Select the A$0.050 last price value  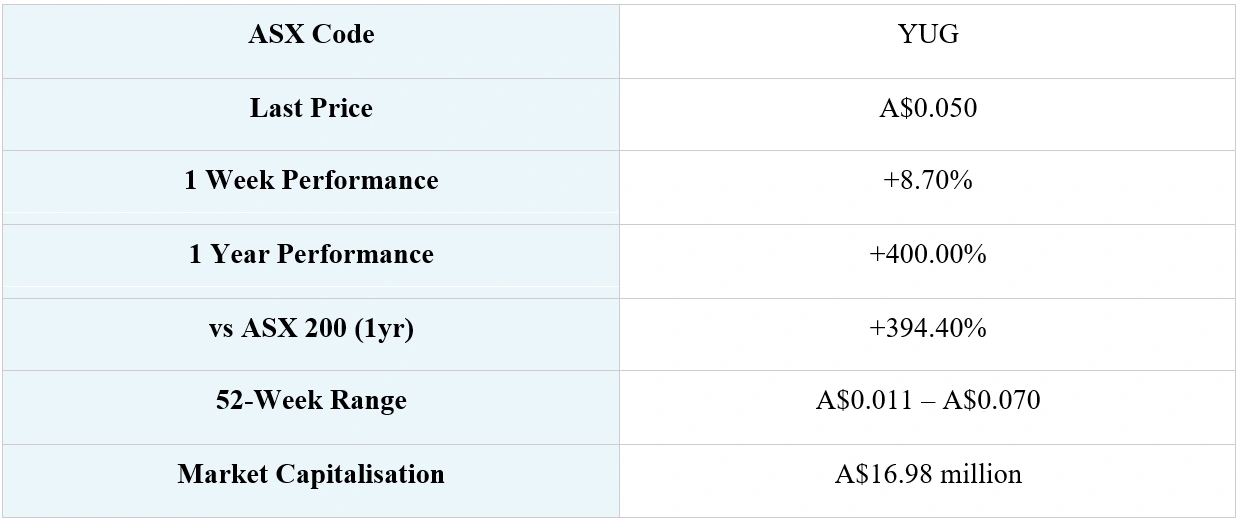click(928, 108)
